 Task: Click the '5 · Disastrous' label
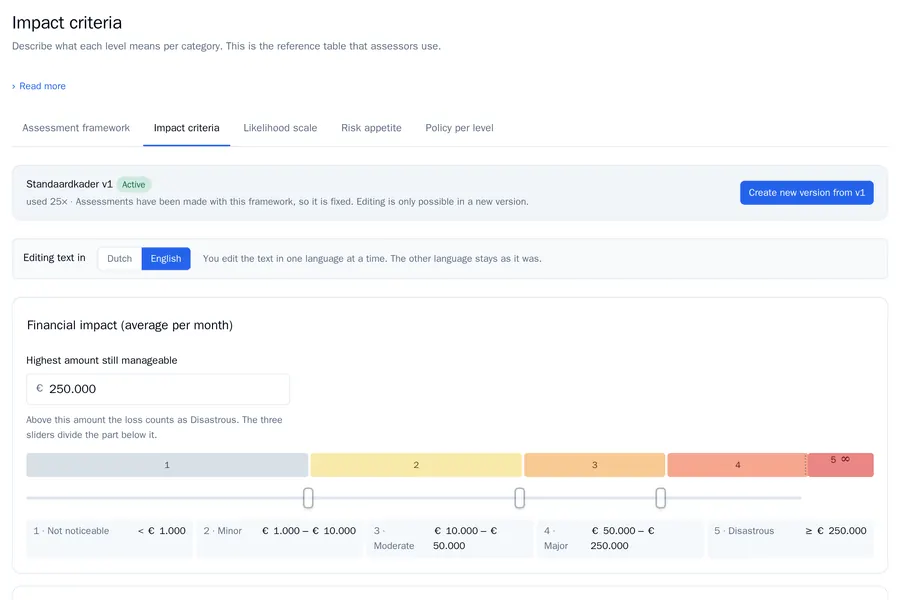pos(744,531)
